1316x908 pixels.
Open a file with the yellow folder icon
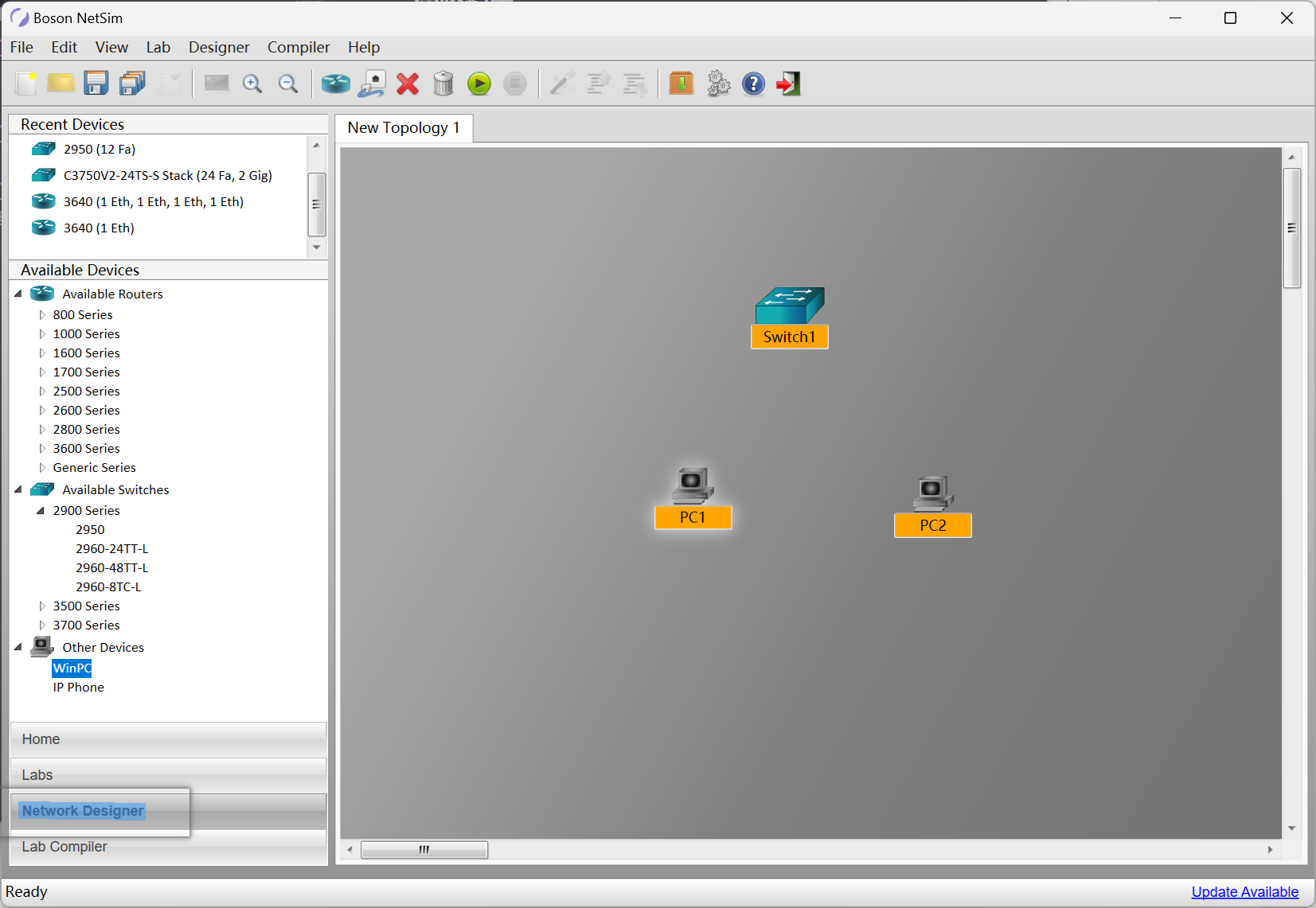point(61,84)
